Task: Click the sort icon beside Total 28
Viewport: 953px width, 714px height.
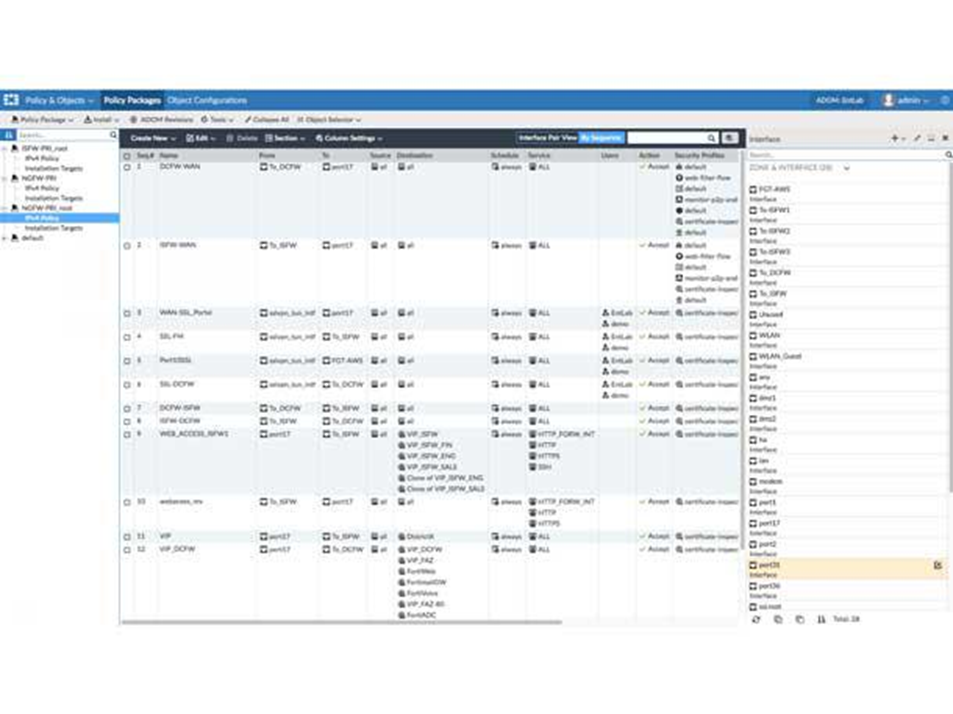Action: pyautogui.click(x=821, y=620)
